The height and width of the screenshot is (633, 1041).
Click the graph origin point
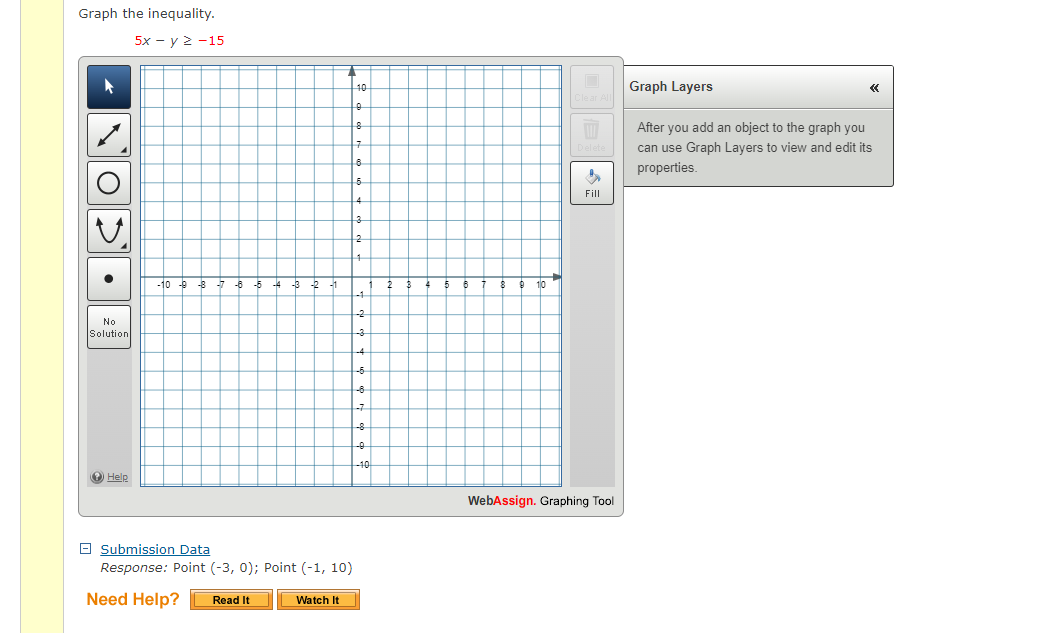coord(352,277)
